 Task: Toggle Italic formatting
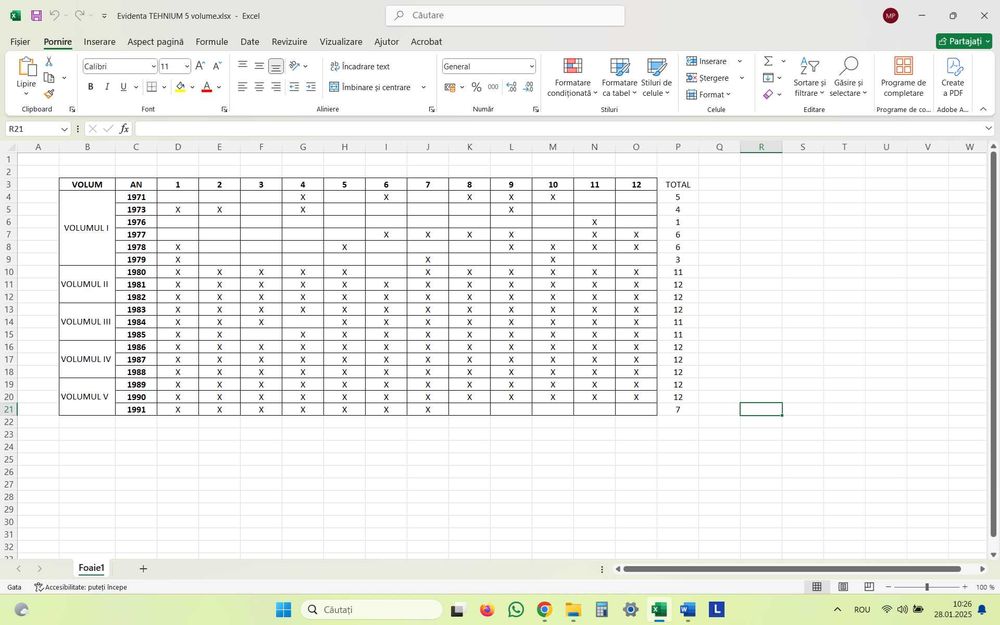[107, 87]
